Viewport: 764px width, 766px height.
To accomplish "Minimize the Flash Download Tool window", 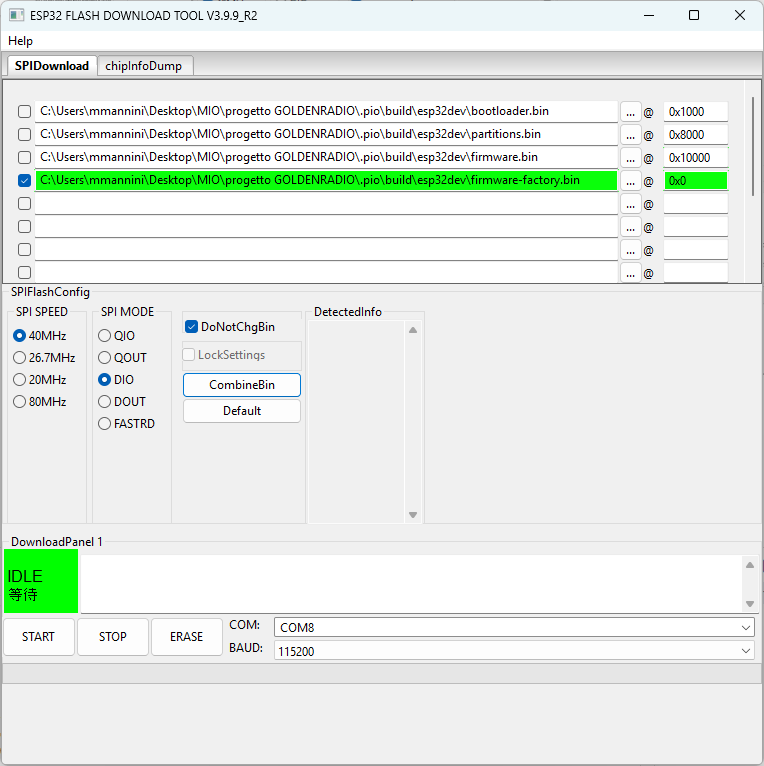I will pos(649,16).
